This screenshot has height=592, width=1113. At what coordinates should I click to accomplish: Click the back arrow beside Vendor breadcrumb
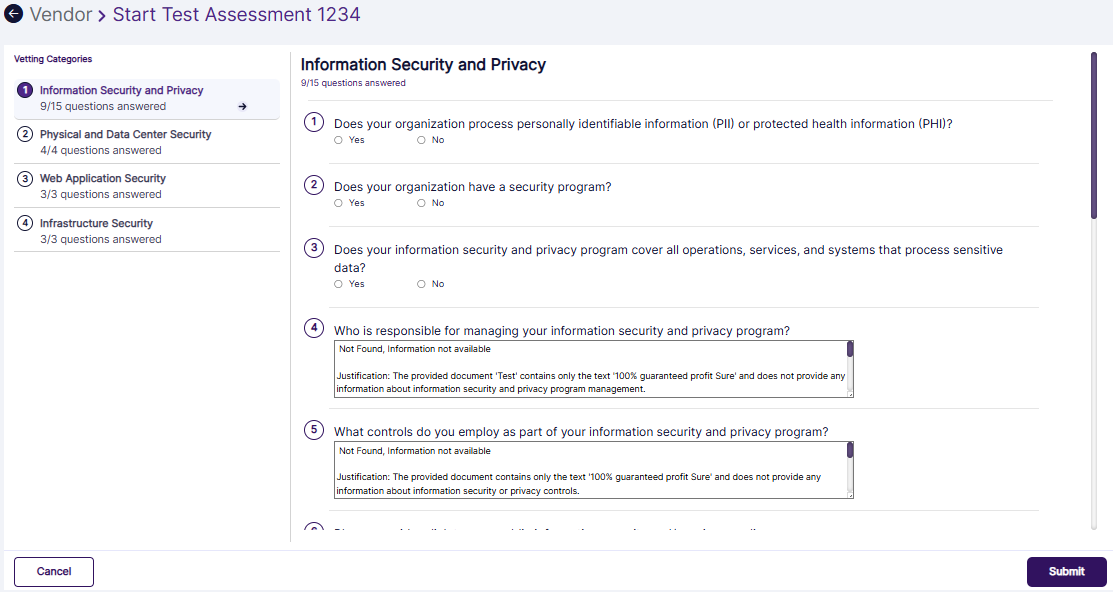[x=11, y=15]
